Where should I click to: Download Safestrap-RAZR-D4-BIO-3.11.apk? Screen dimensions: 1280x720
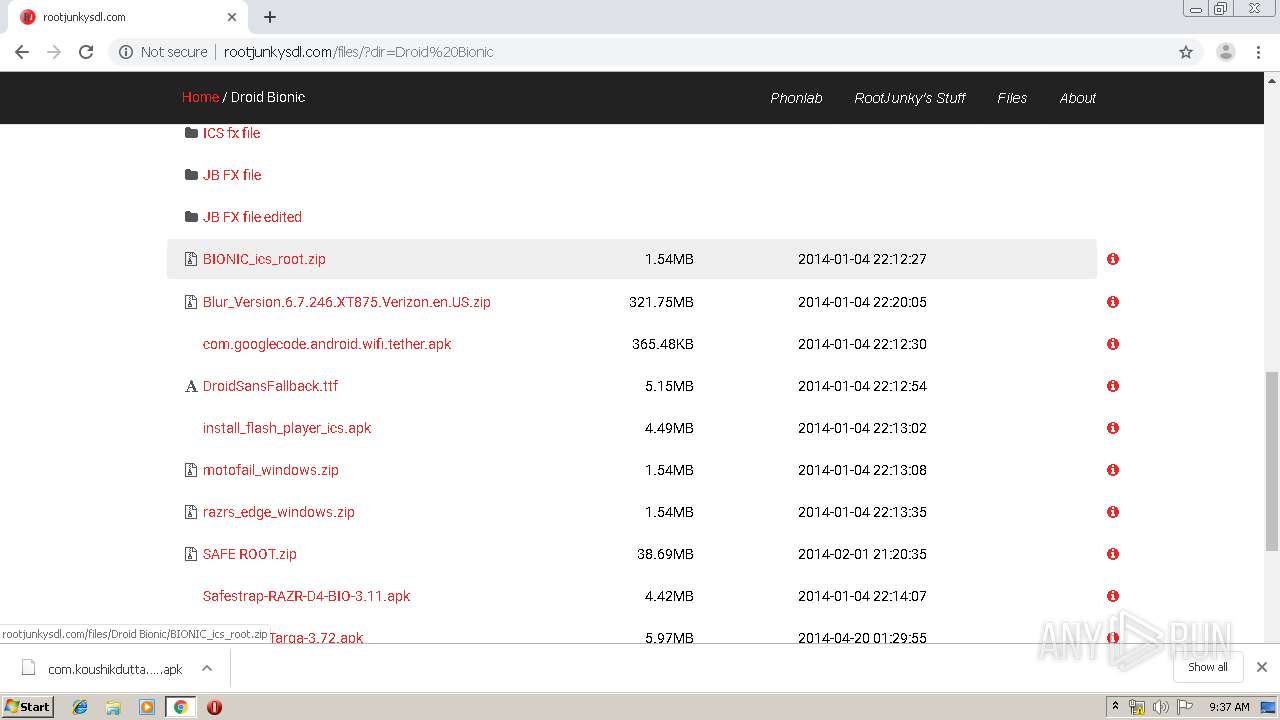306,596
